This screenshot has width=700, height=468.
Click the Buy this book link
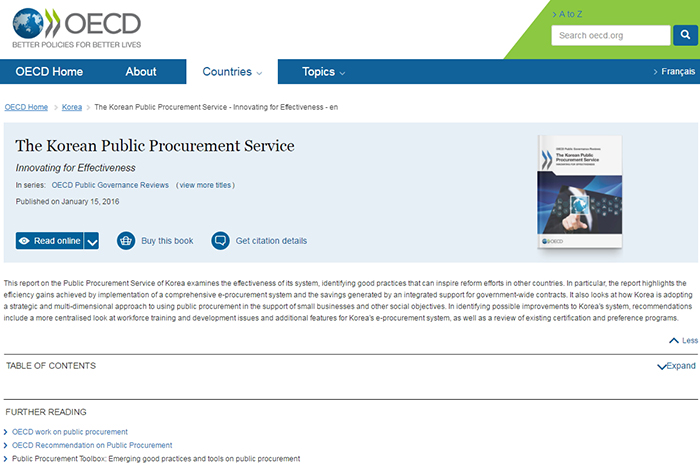(167, 241)
